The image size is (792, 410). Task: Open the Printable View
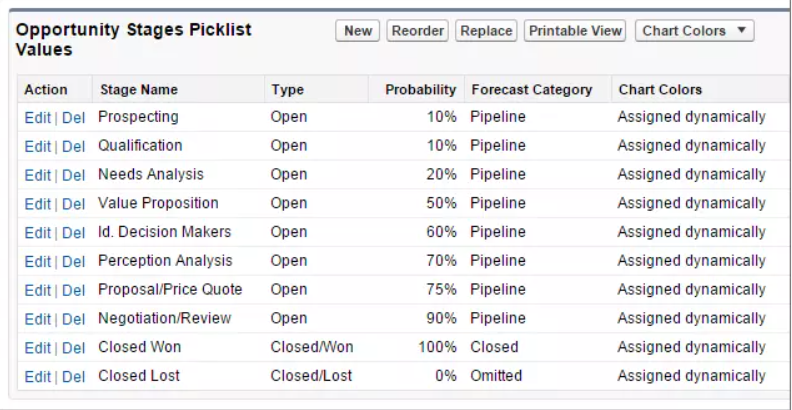point(575,31)
